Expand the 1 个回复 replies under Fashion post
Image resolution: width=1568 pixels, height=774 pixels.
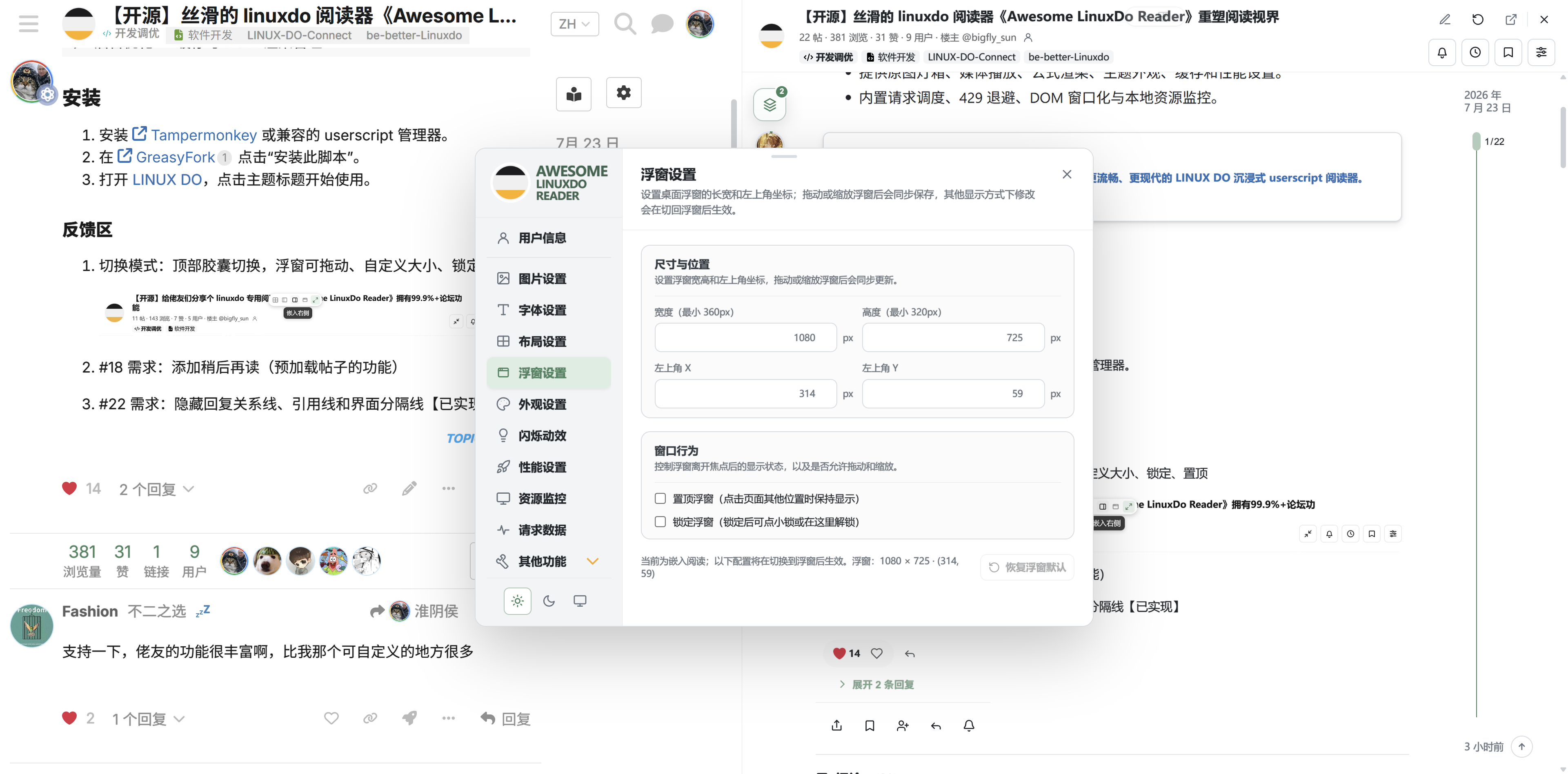[148, 719]
